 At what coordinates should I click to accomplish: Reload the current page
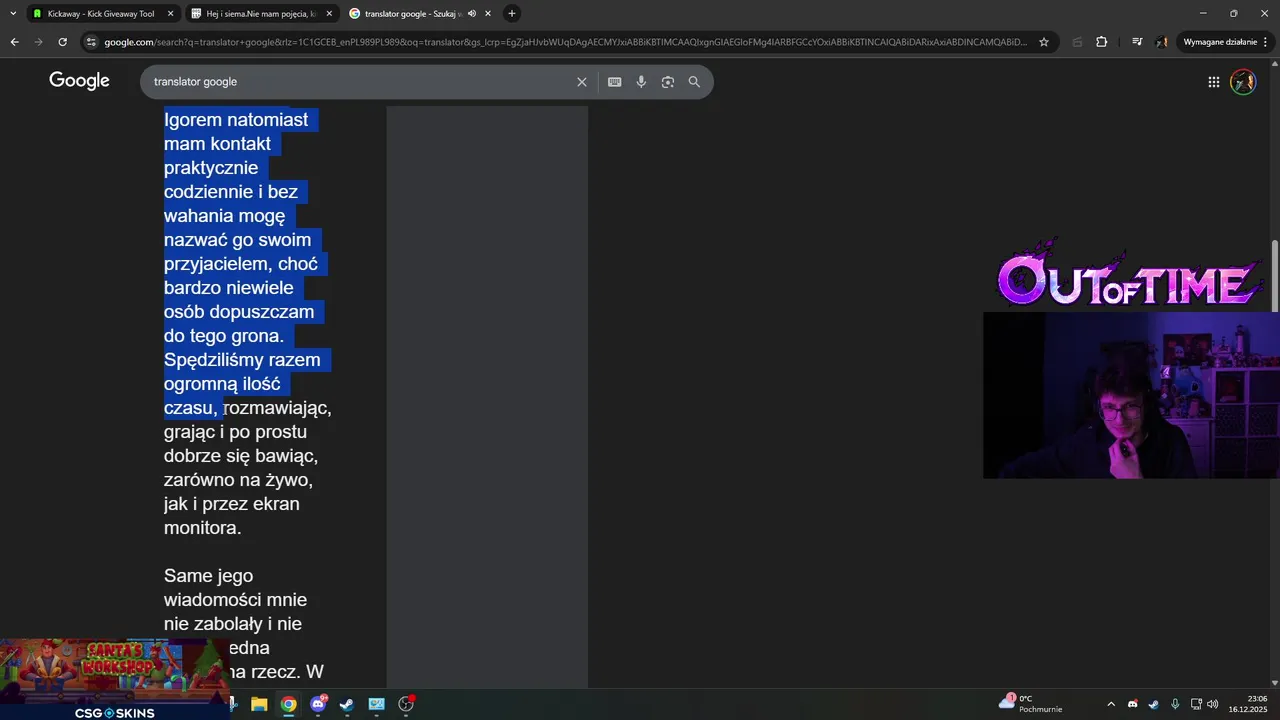[62, 42]
